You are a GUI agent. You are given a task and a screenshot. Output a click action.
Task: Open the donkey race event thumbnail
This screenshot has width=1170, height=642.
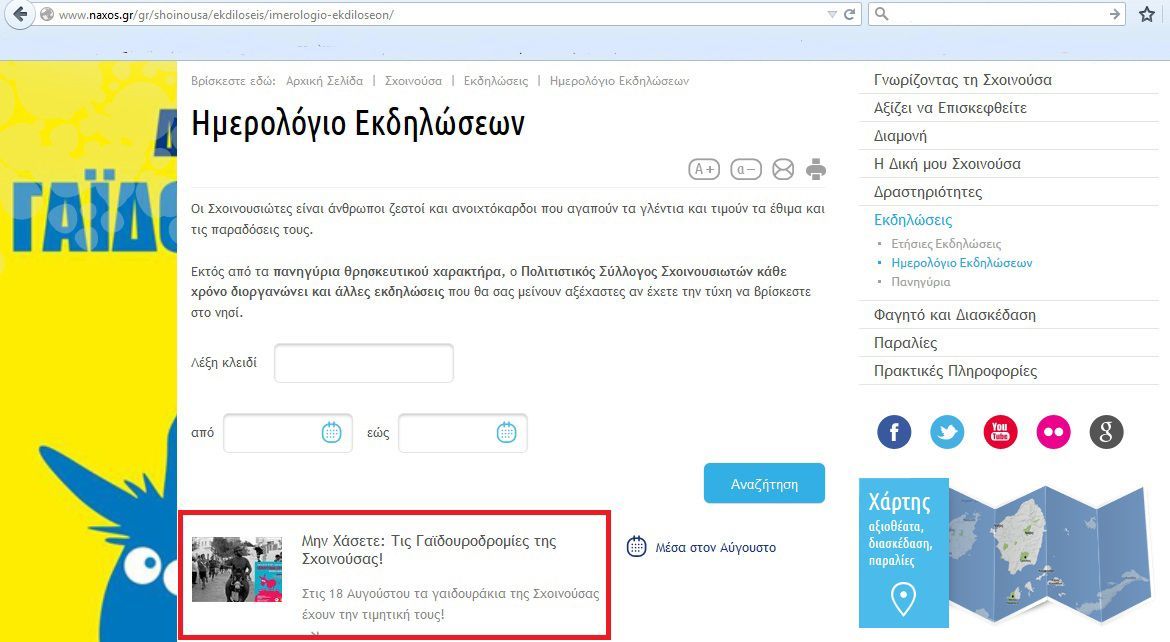click(237, 570)
